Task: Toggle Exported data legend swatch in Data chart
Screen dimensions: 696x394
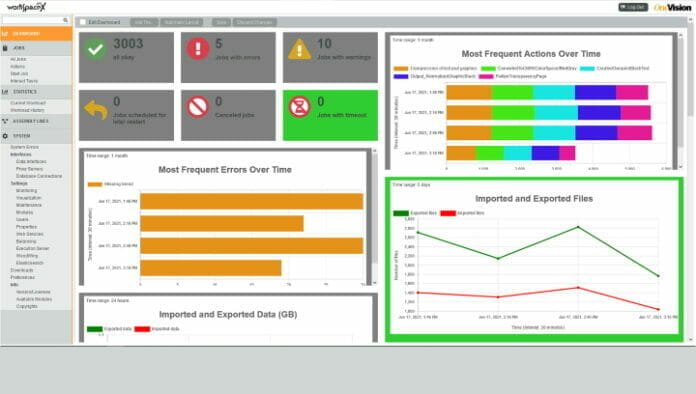Action: coord(95,329)
